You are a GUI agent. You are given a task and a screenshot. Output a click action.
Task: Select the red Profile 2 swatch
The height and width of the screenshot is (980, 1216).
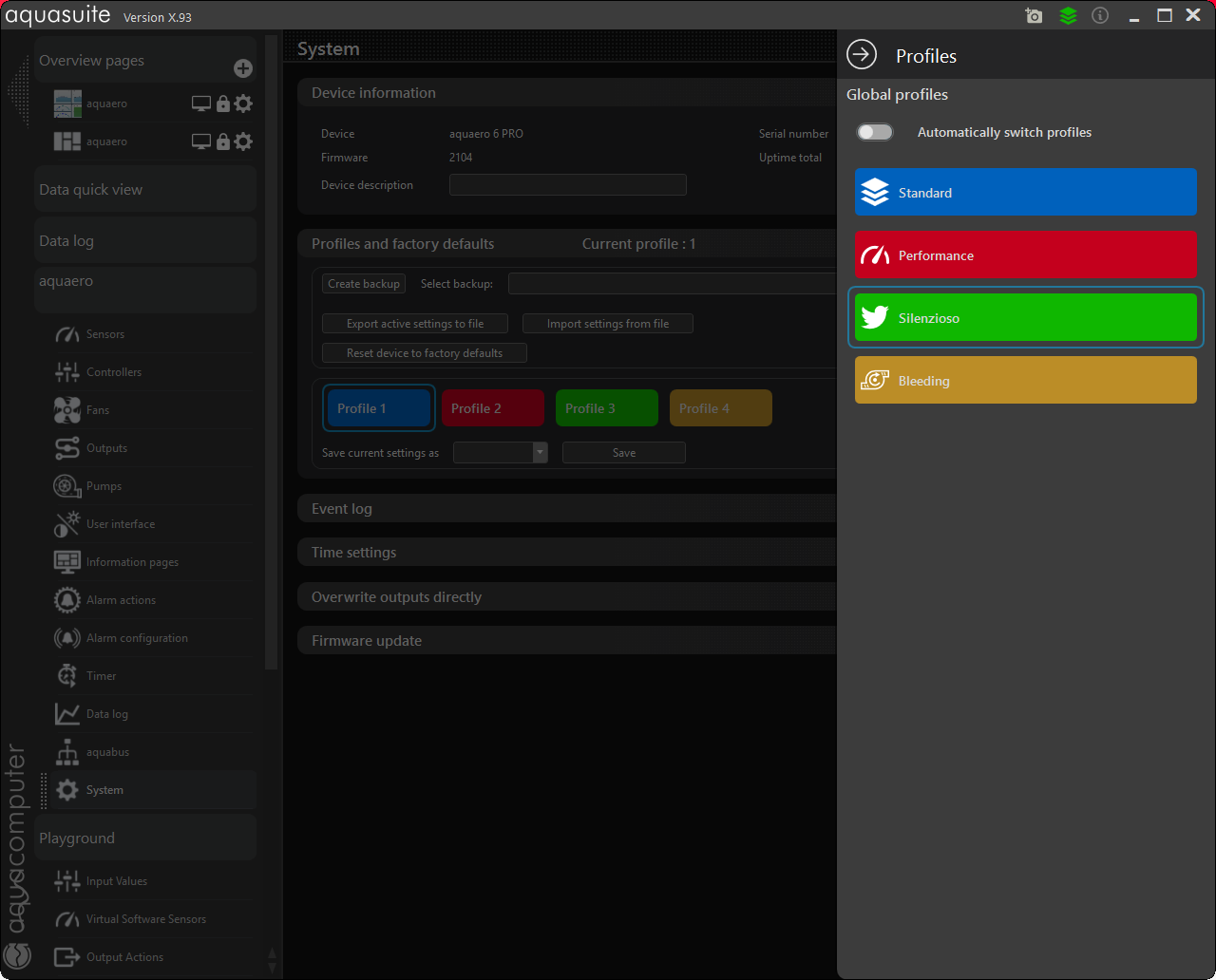(493, 408)
